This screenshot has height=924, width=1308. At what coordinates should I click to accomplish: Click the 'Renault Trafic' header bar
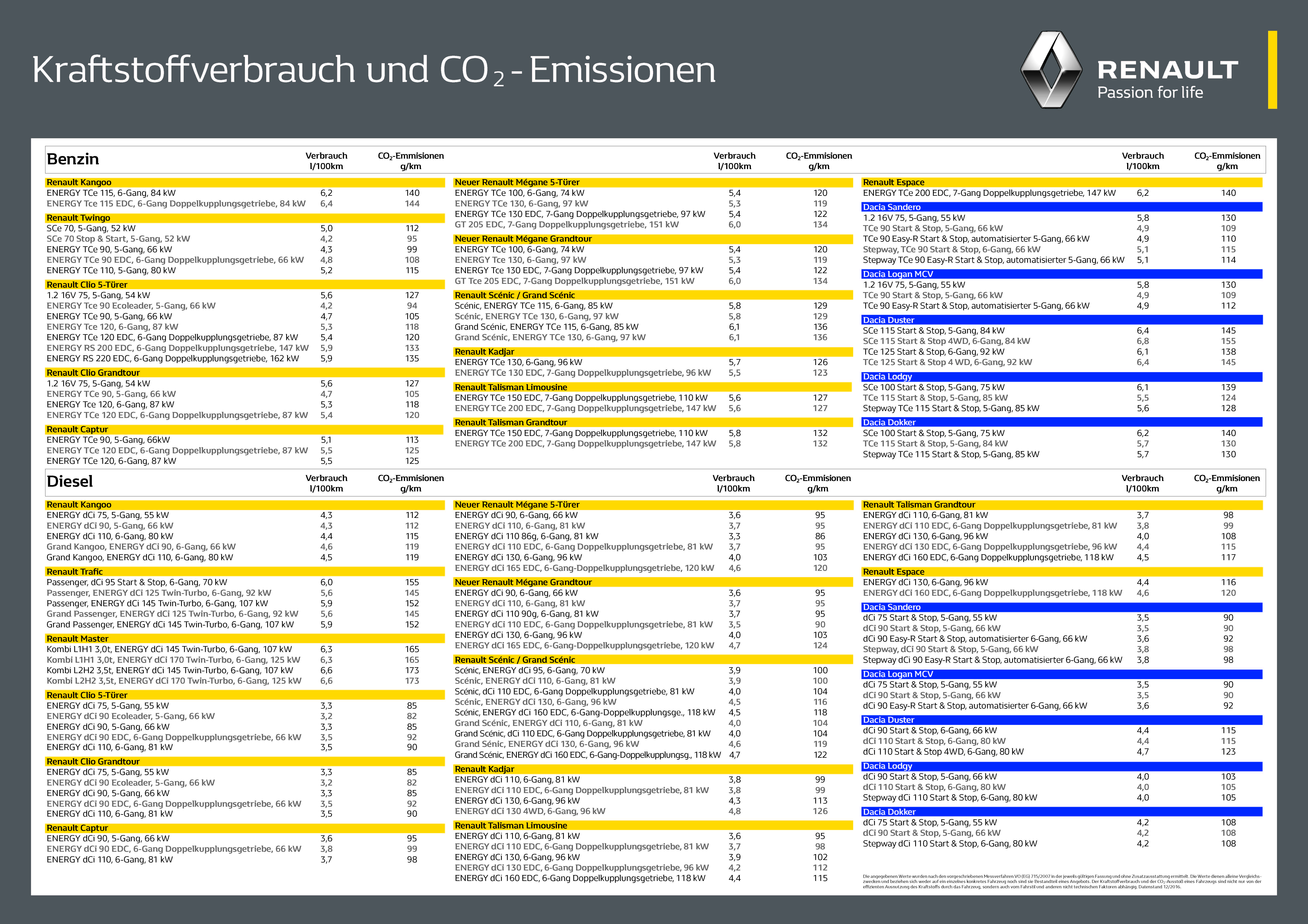point(245,572)
